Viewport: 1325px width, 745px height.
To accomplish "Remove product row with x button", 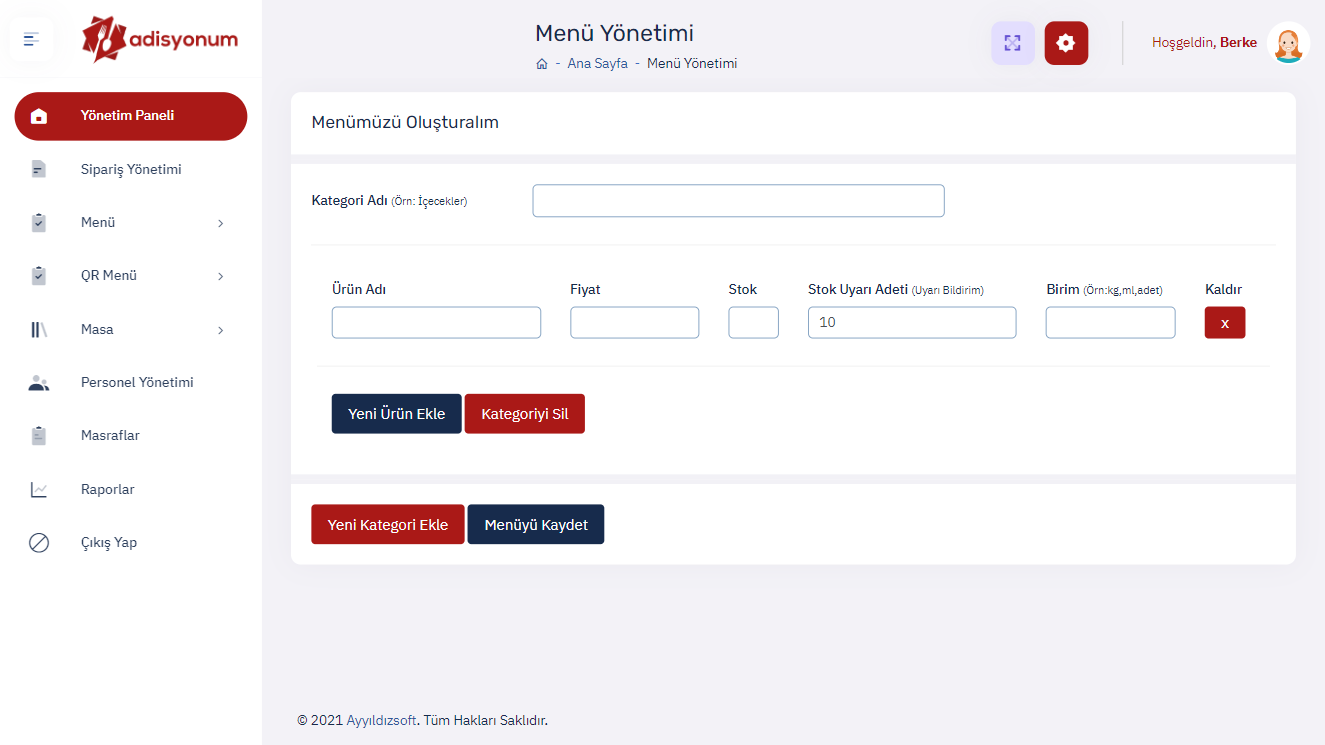I will [x=1225, y=323].
